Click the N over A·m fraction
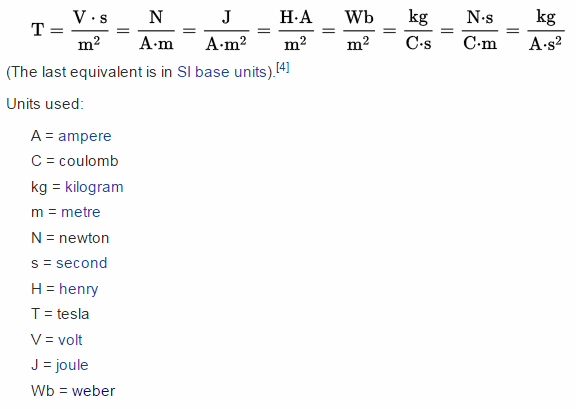This screenshot has width=576, height=409. click(156, 31)
